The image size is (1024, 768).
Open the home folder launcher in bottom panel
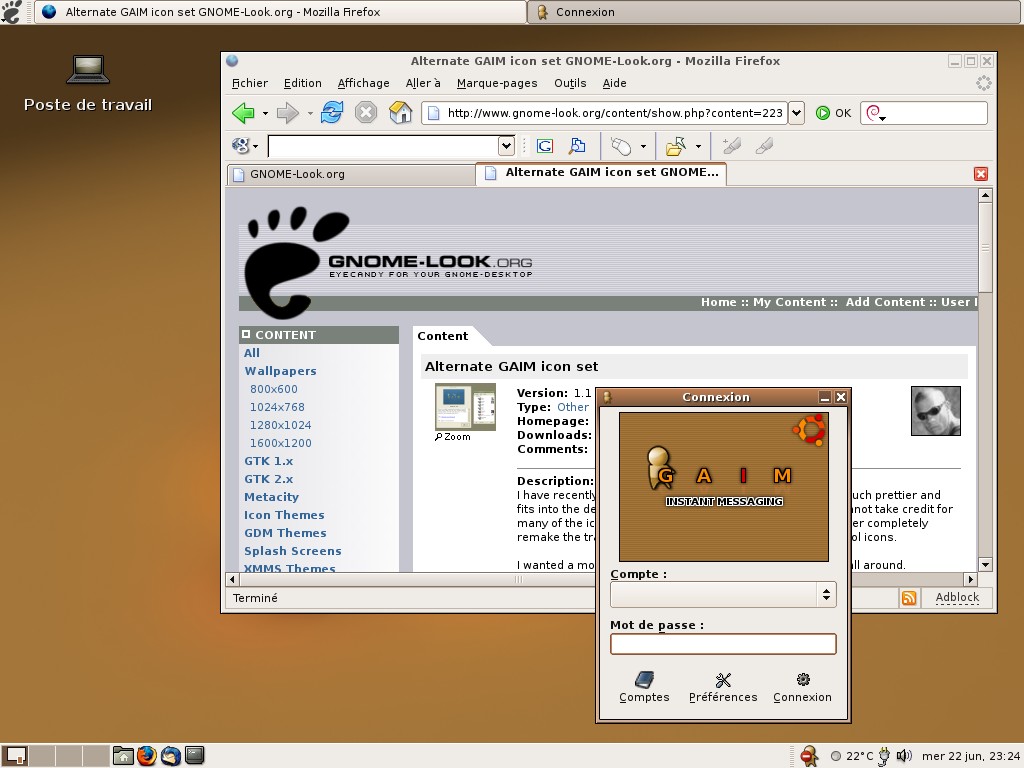tap(123, 756)
